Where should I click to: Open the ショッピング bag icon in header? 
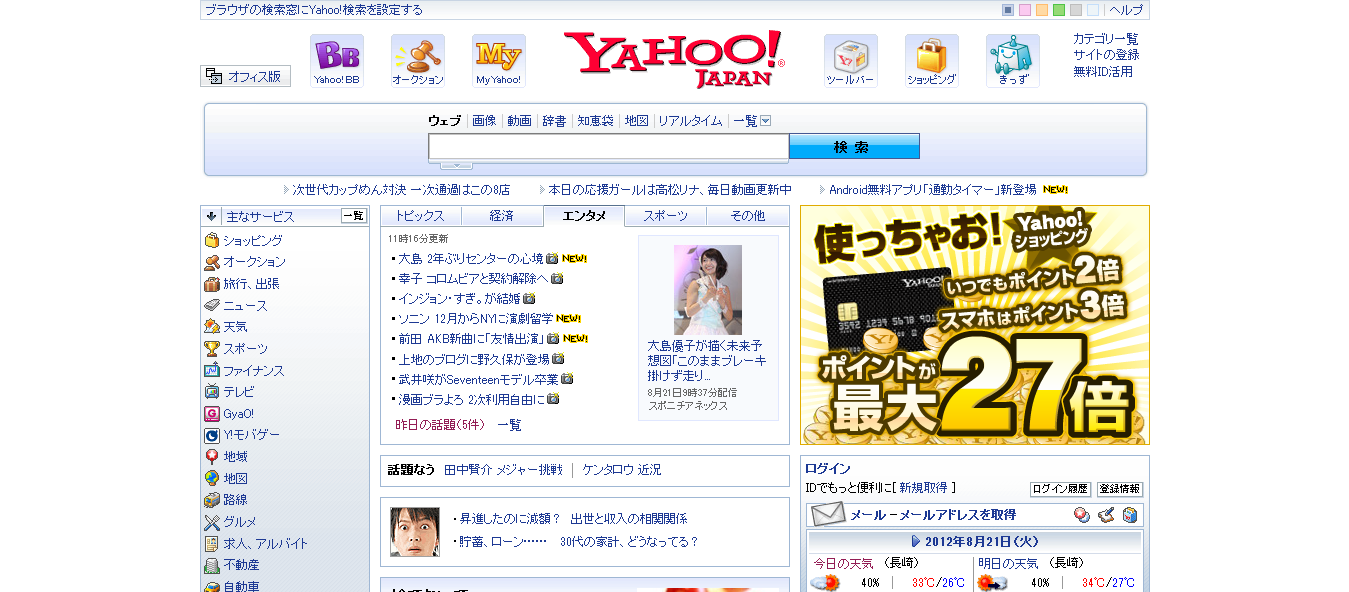coord(931,61)
